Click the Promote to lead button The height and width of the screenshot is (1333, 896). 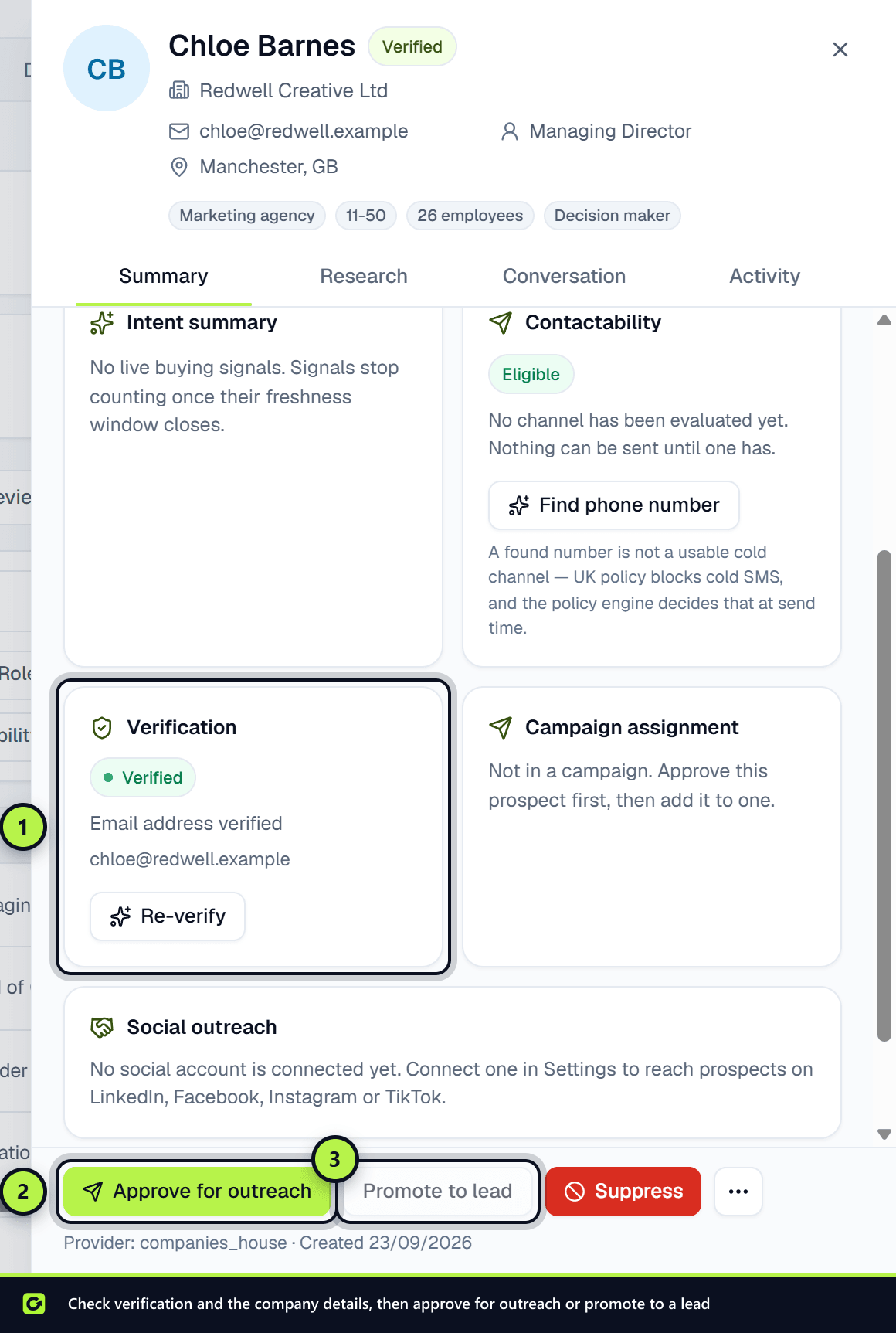[x=438, y=1191]
